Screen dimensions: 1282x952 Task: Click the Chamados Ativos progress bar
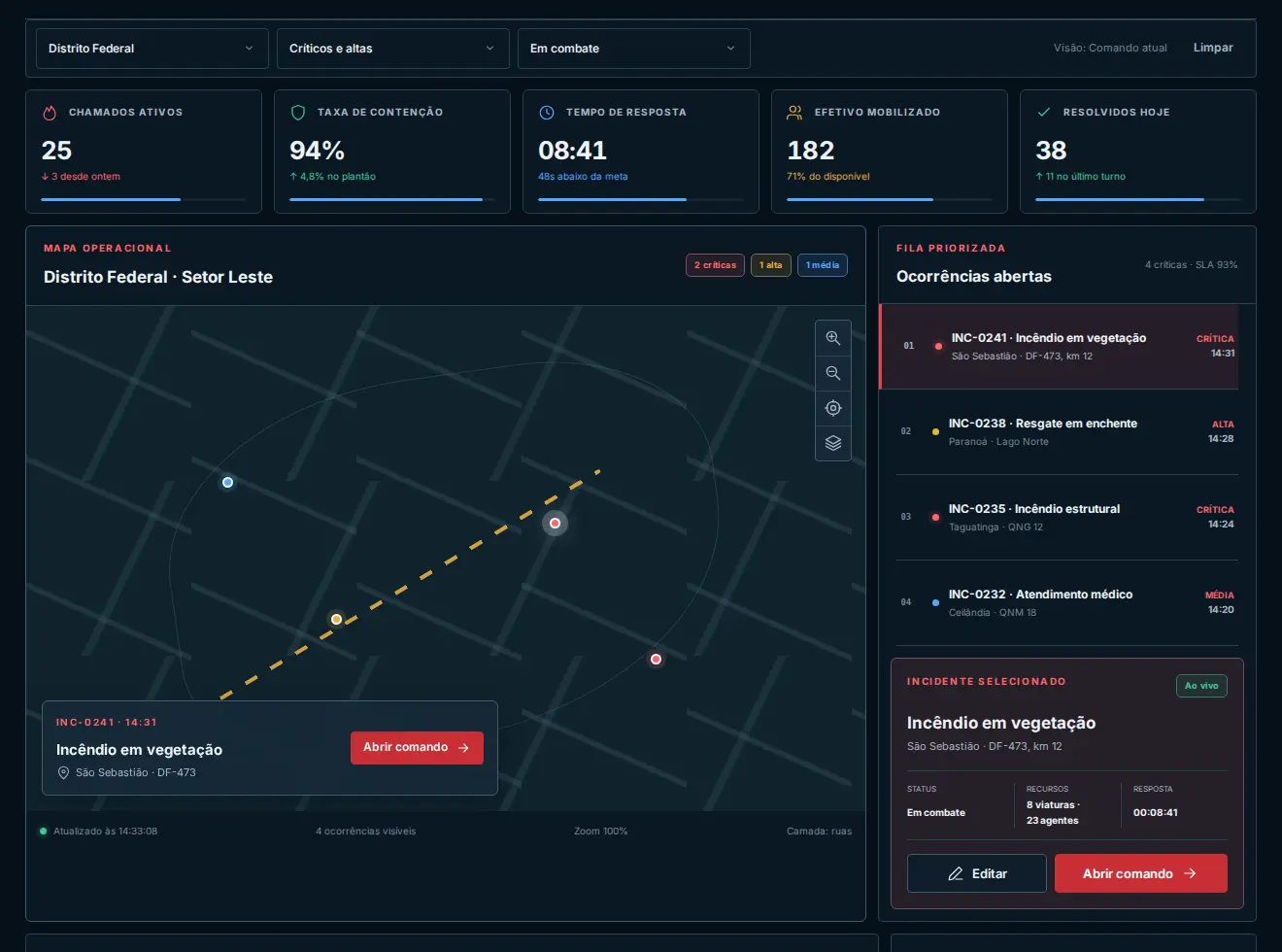coord(144,199)
